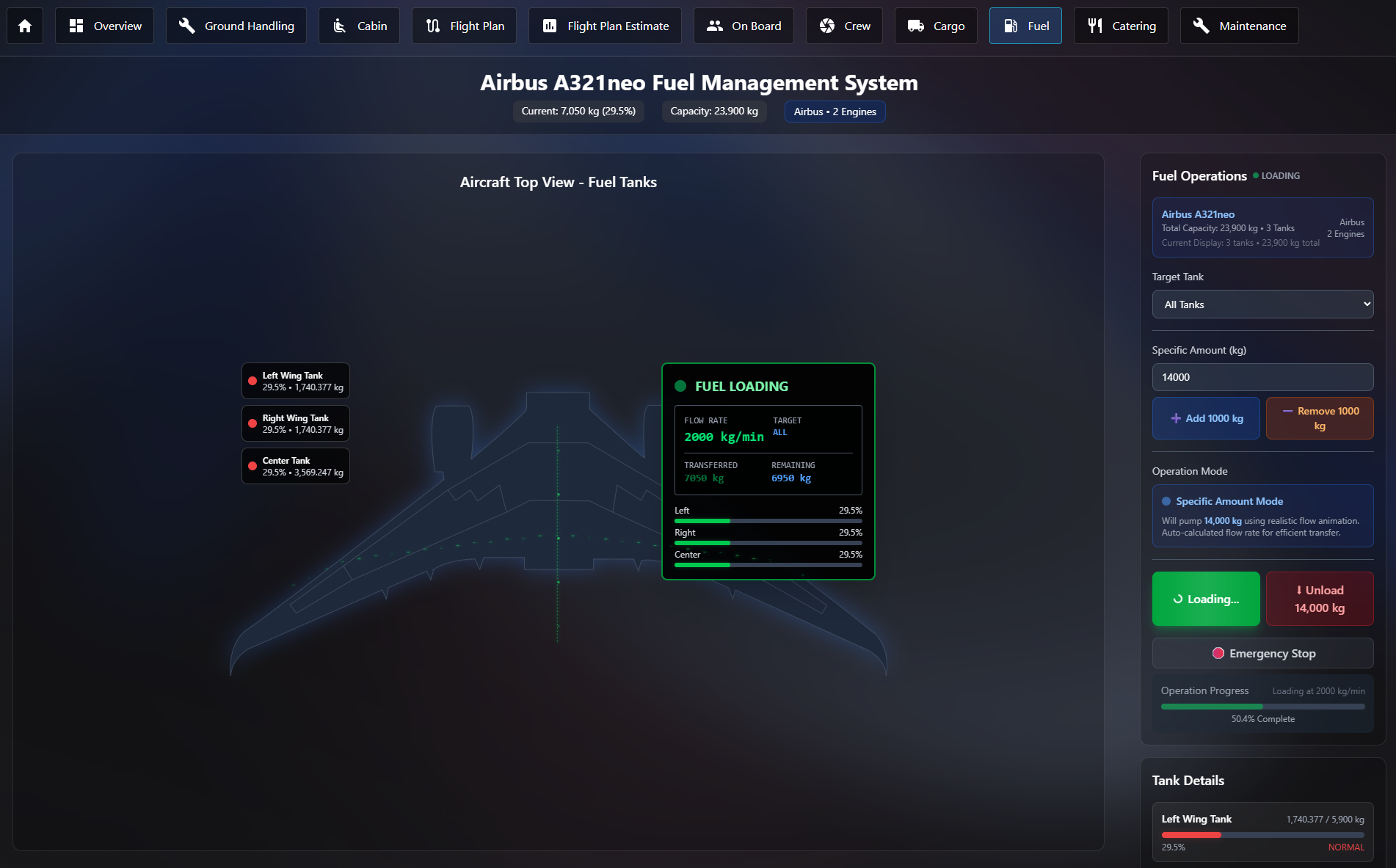Click the Overview dashboard icon

coord(76,26)
